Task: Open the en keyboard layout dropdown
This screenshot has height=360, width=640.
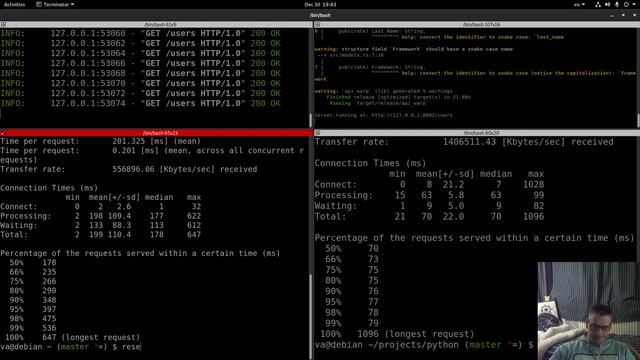Action: pos(579,4)
